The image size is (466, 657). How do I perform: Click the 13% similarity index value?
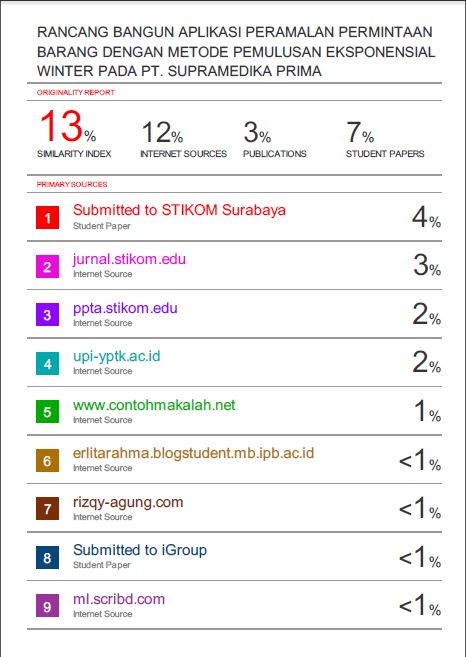pos(68,126)
